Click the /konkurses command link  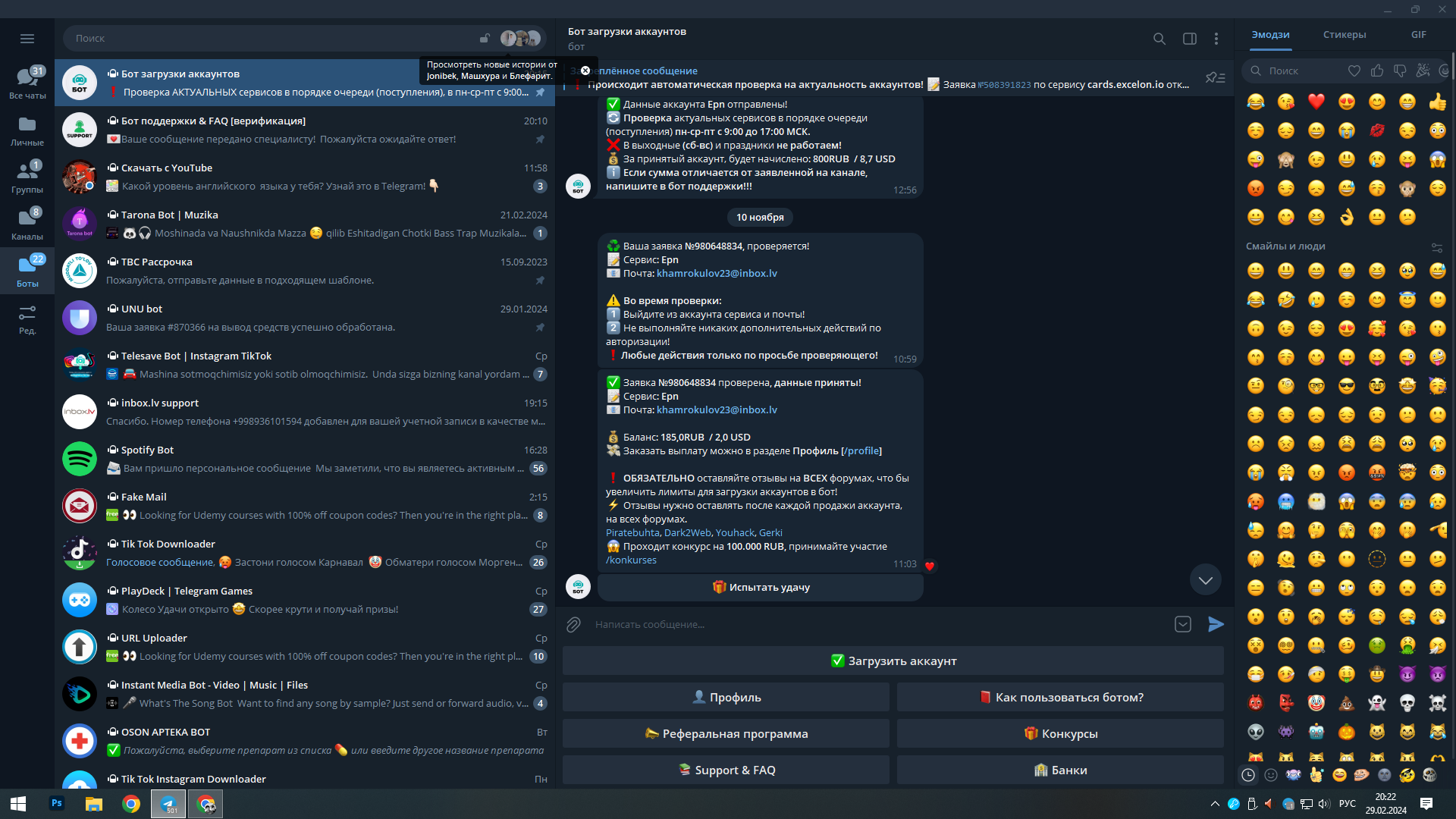coord(631,560)
